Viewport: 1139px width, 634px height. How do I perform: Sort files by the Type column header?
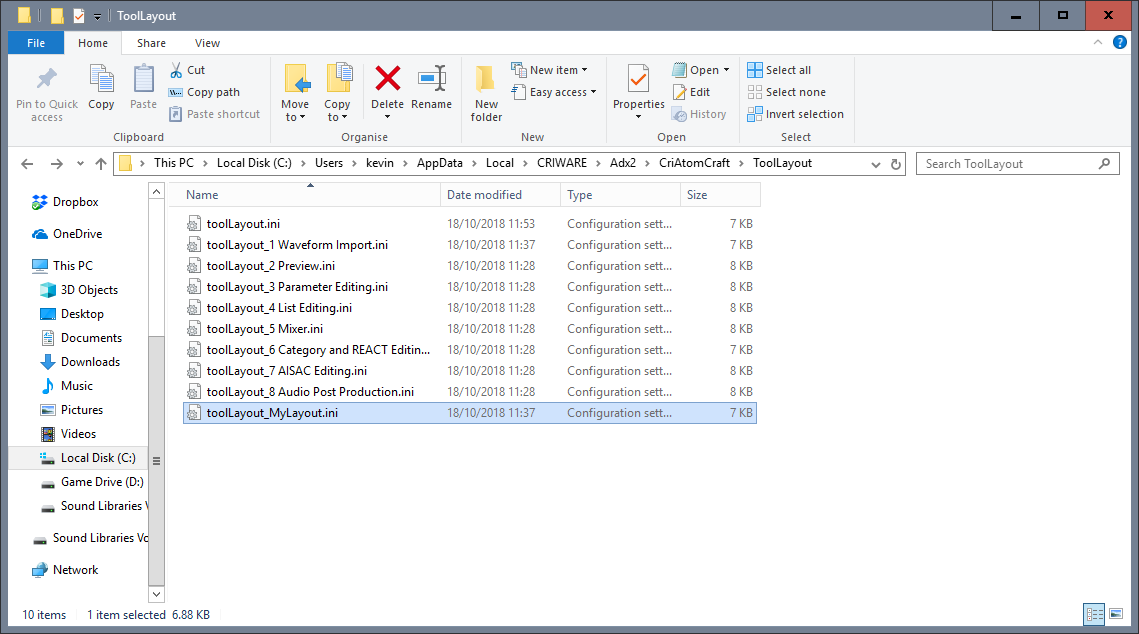point(620,195)
